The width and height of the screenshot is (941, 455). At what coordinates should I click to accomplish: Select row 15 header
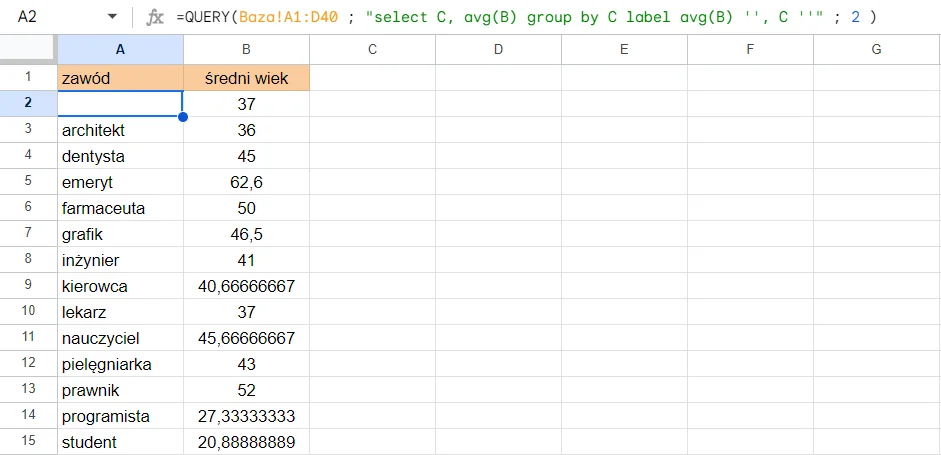click(x=28, y=442)
